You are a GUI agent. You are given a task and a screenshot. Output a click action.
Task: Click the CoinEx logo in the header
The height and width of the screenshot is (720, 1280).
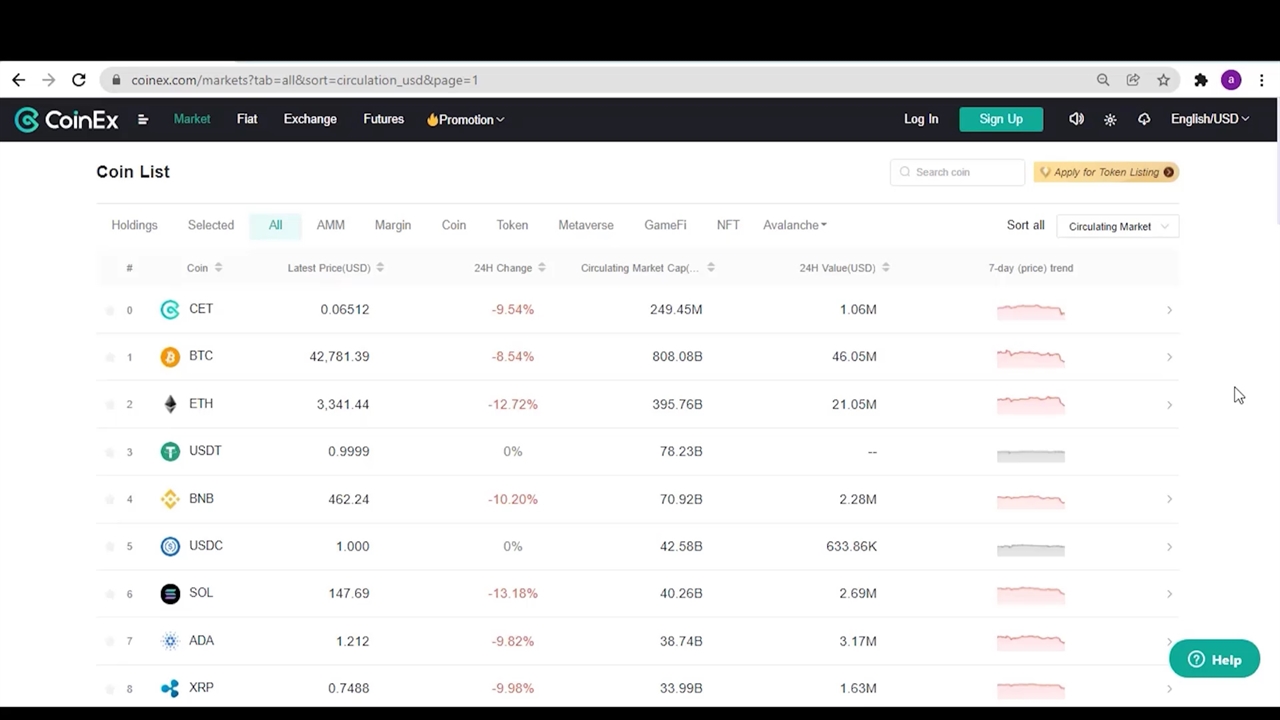[x=66, y=120]
